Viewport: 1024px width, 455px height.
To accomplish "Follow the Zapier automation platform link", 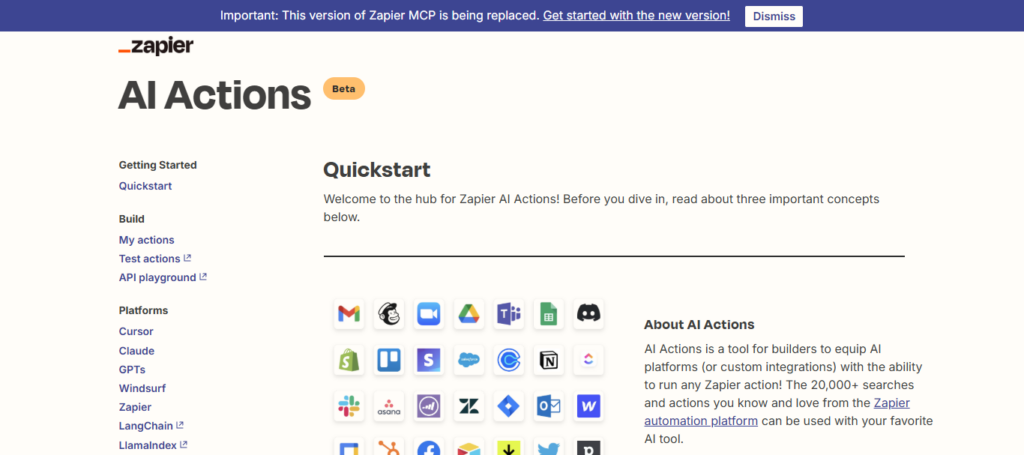I will click(777, 412).
